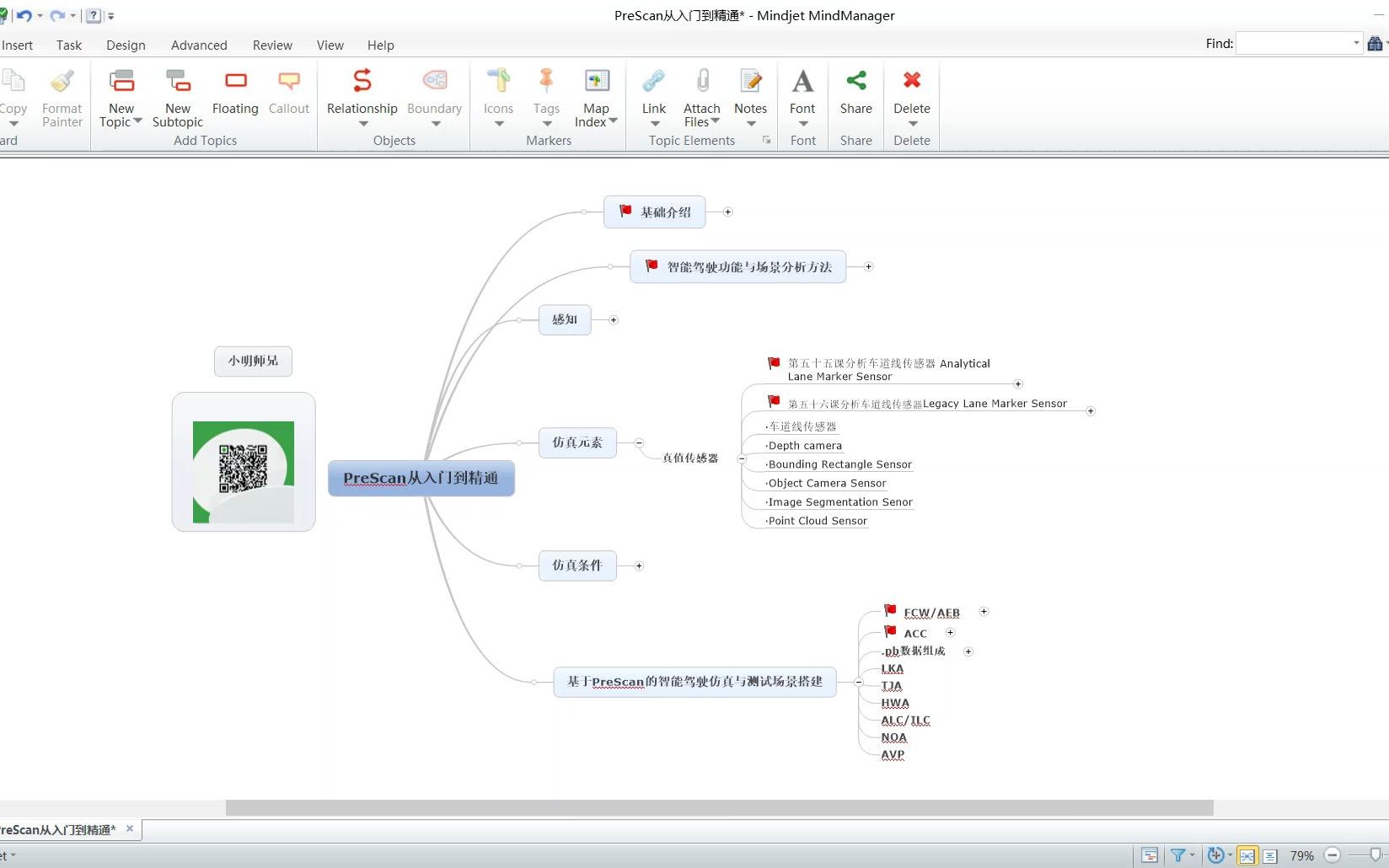
Task: Open the New Topic dropdown arrow
Action: [x=137, y=121]
